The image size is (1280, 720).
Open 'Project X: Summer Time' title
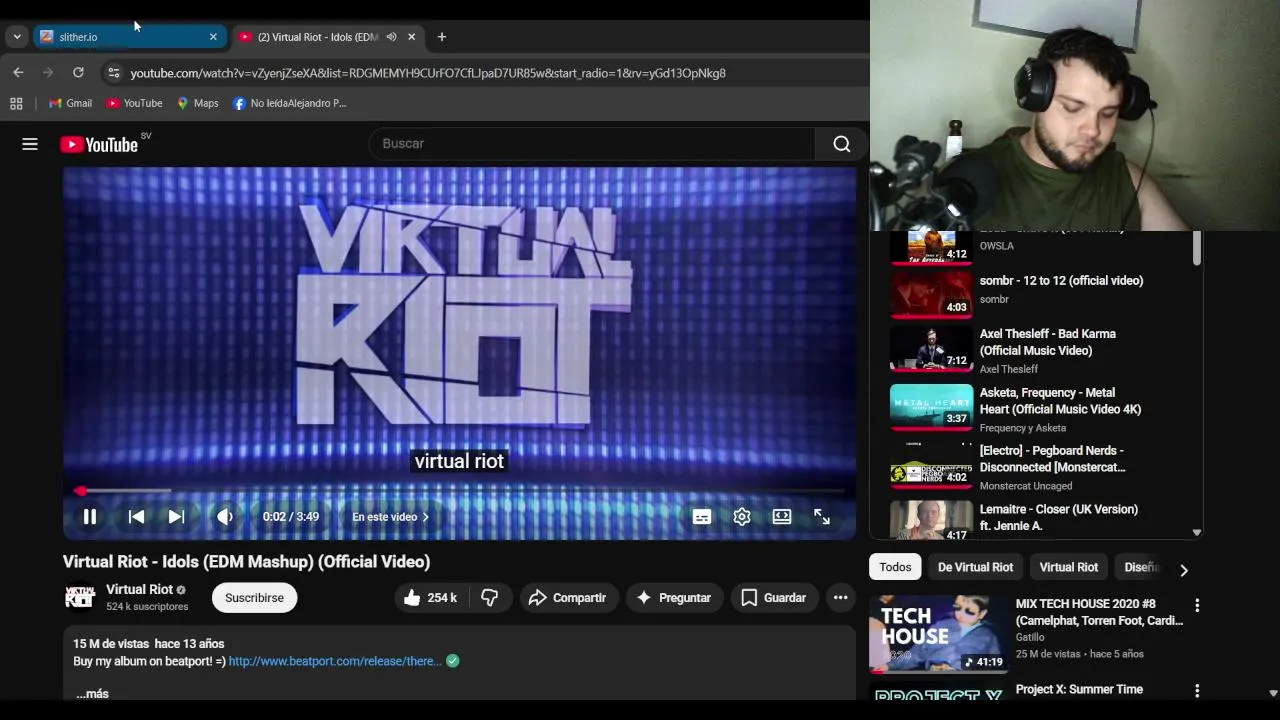(x=1079, y=689)
